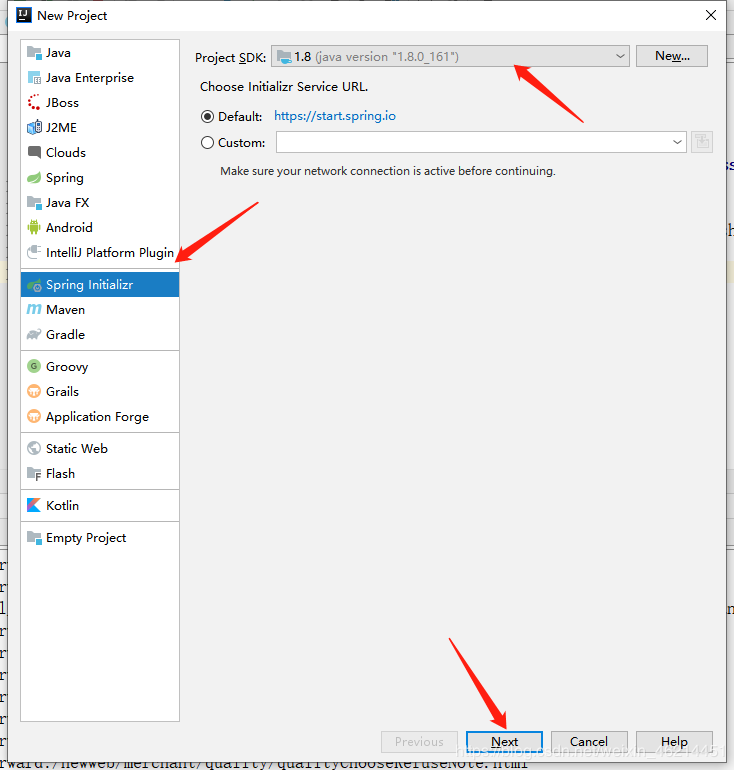Choose JBoss project type
Image resolution: width=734 pixels, height=770 pixels.
pyautogui.click(x=100, y=103)
